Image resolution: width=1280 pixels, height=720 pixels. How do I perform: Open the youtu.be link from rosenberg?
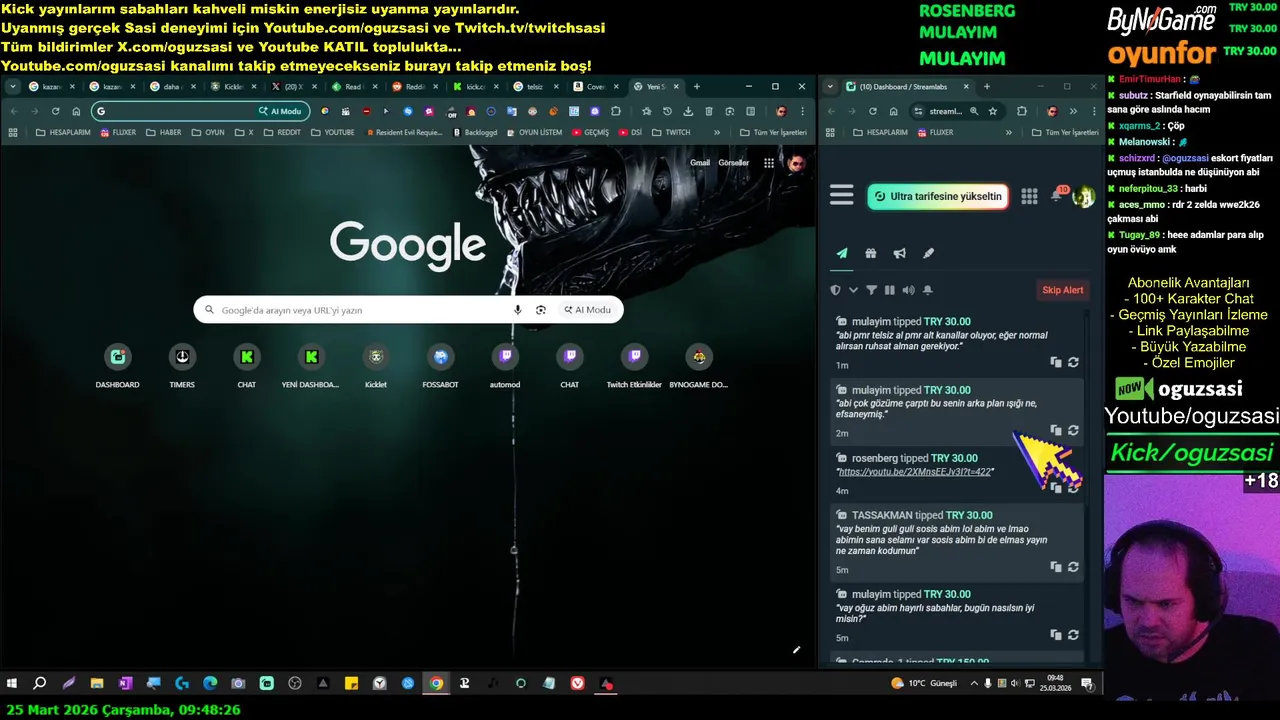(x=915, y=472)
